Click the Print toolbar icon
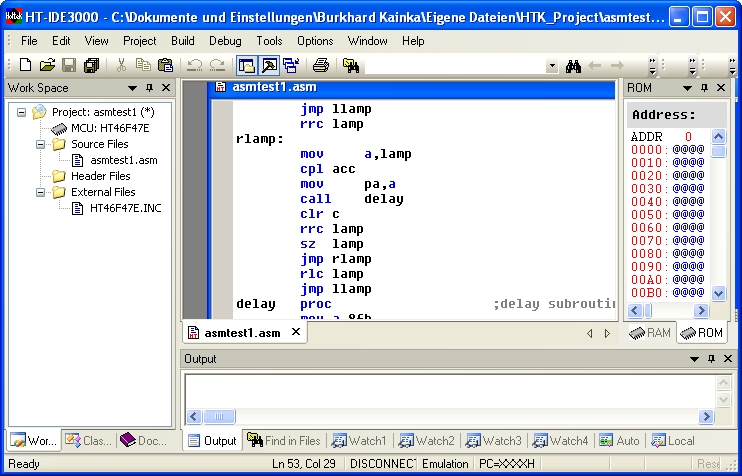The width and height of the screenshot is (742, 476). coord(321,66)
